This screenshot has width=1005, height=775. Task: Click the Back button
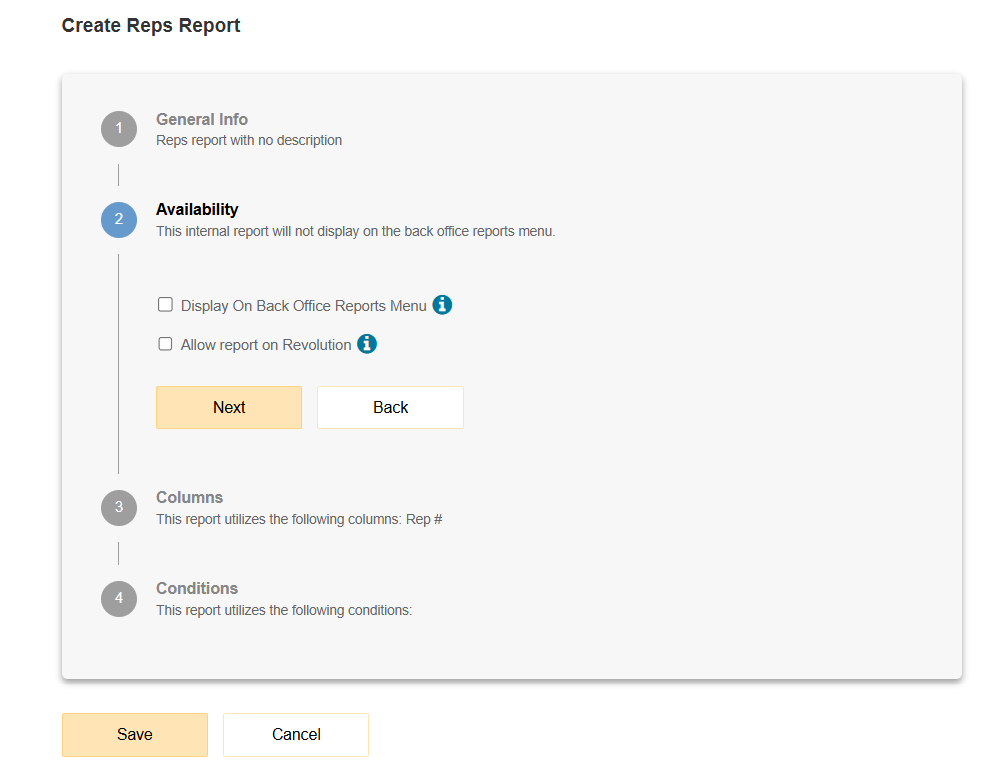coord(390,407)
